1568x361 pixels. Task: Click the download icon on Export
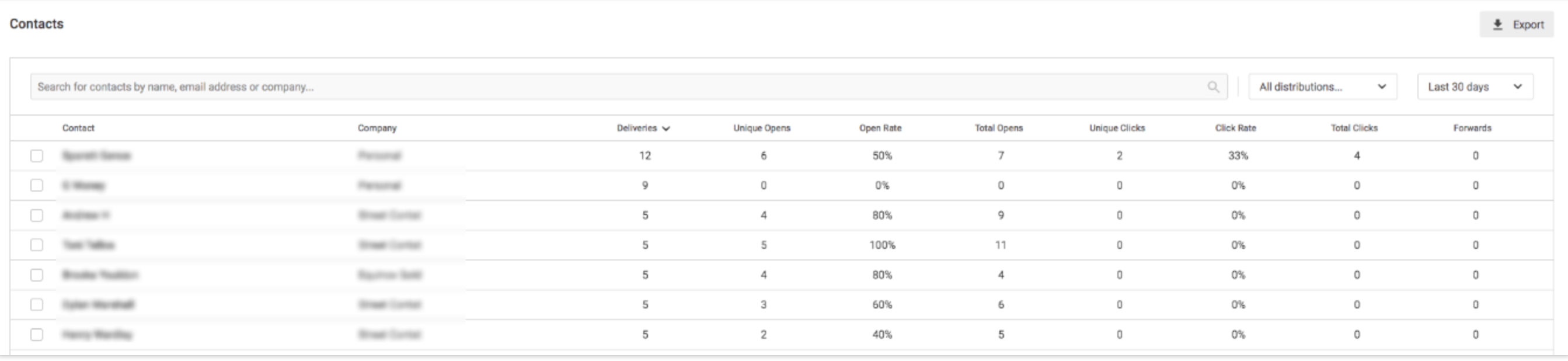[x=1497, y=25]
